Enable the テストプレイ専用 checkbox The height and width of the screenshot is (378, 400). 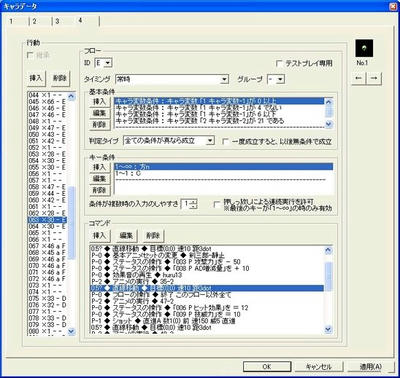tap(279, 63)
